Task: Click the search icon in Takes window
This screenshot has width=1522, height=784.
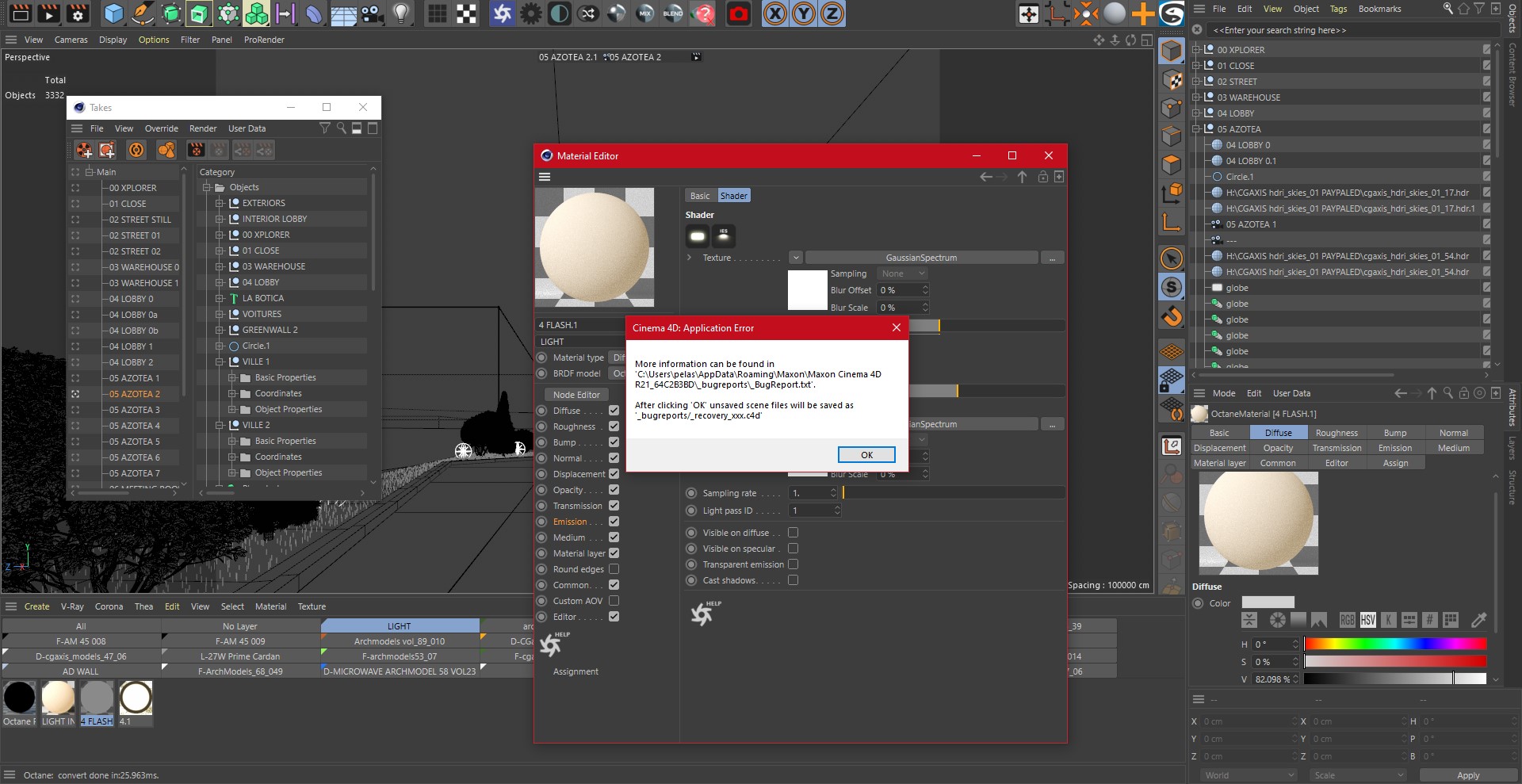Action: [x=341, y=128]
